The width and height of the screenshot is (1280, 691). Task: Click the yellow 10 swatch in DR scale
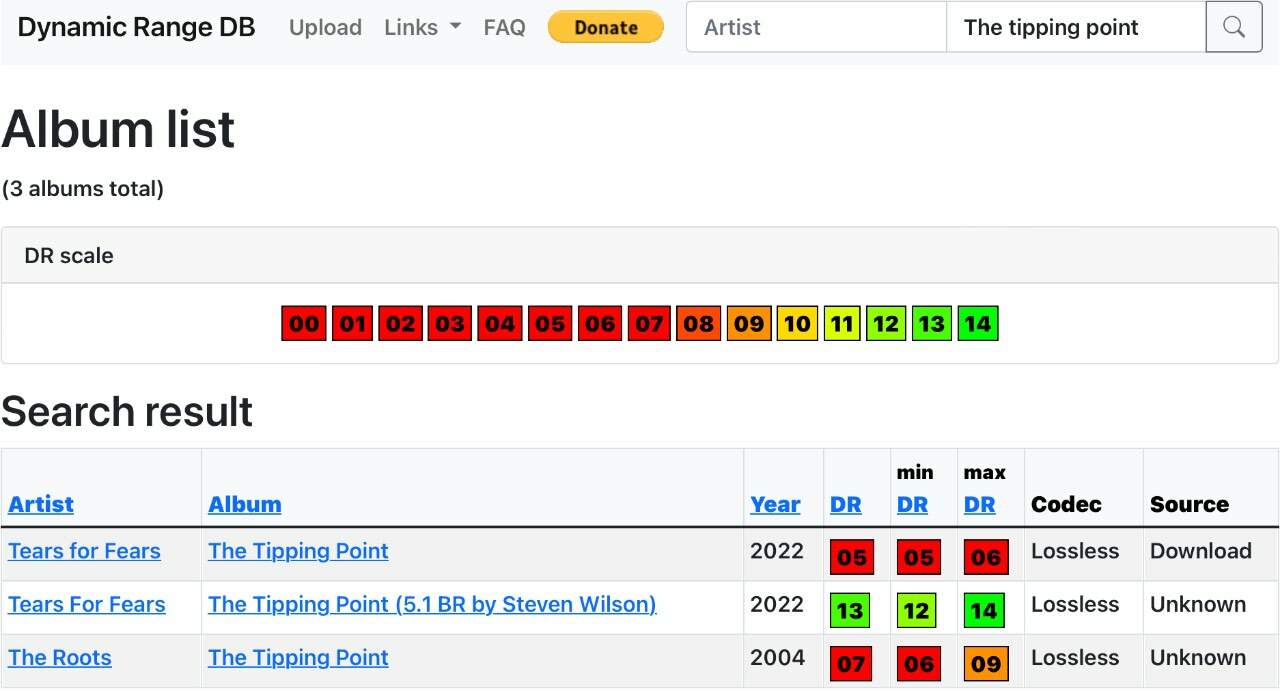[x=797, y=323]
